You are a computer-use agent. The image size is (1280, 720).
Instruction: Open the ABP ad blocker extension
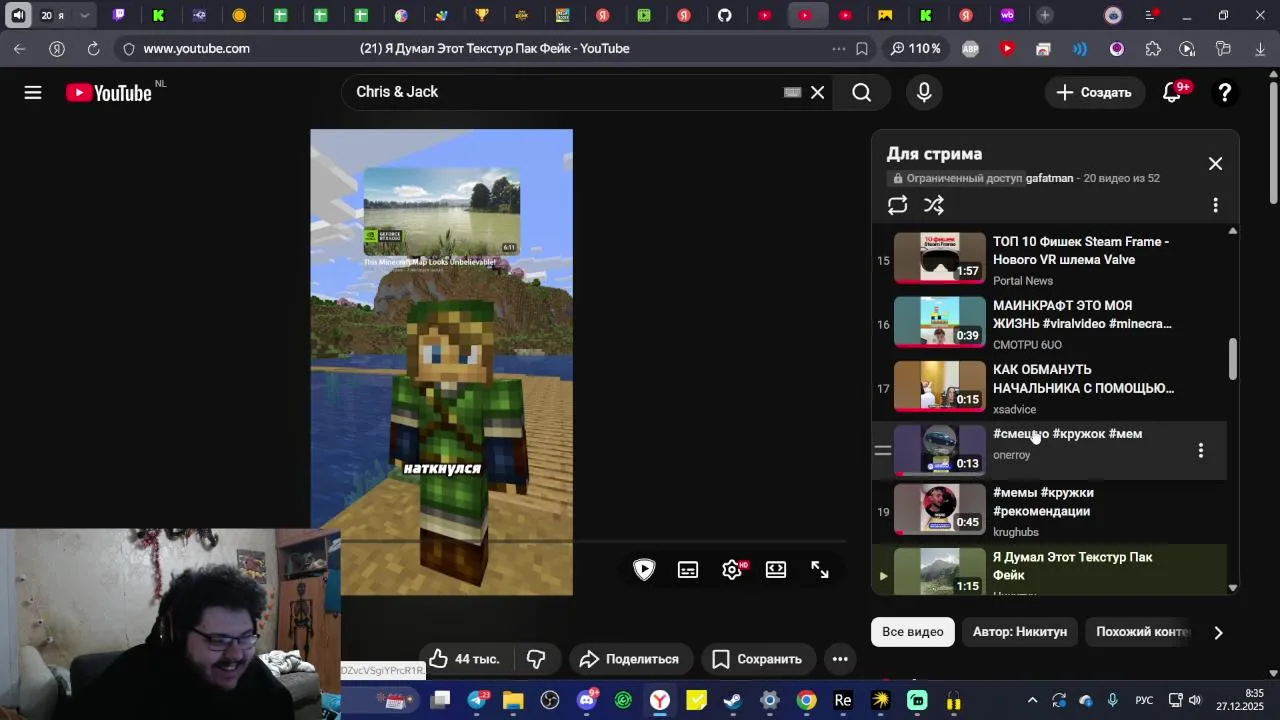click(970, 48)
